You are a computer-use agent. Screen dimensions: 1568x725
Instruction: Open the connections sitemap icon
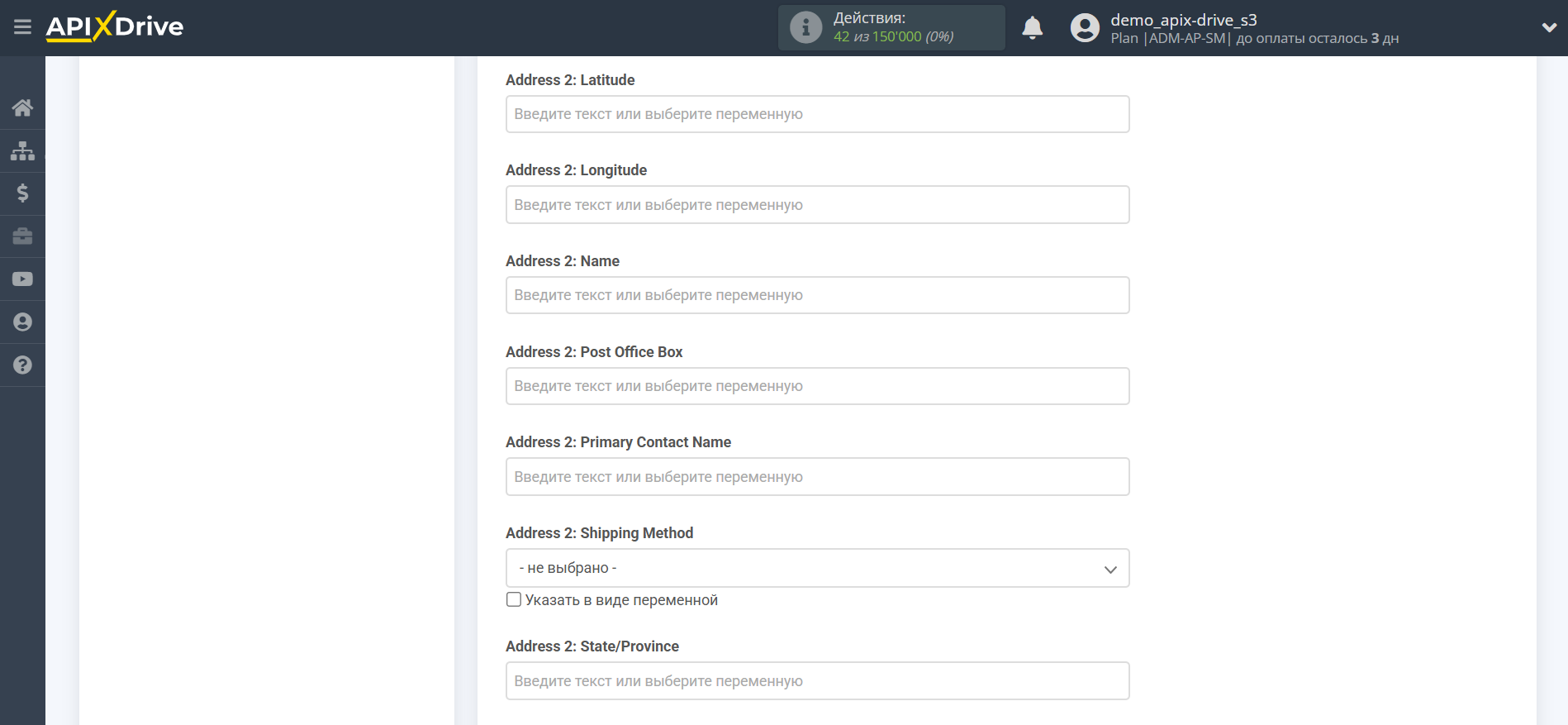[22, 150]
